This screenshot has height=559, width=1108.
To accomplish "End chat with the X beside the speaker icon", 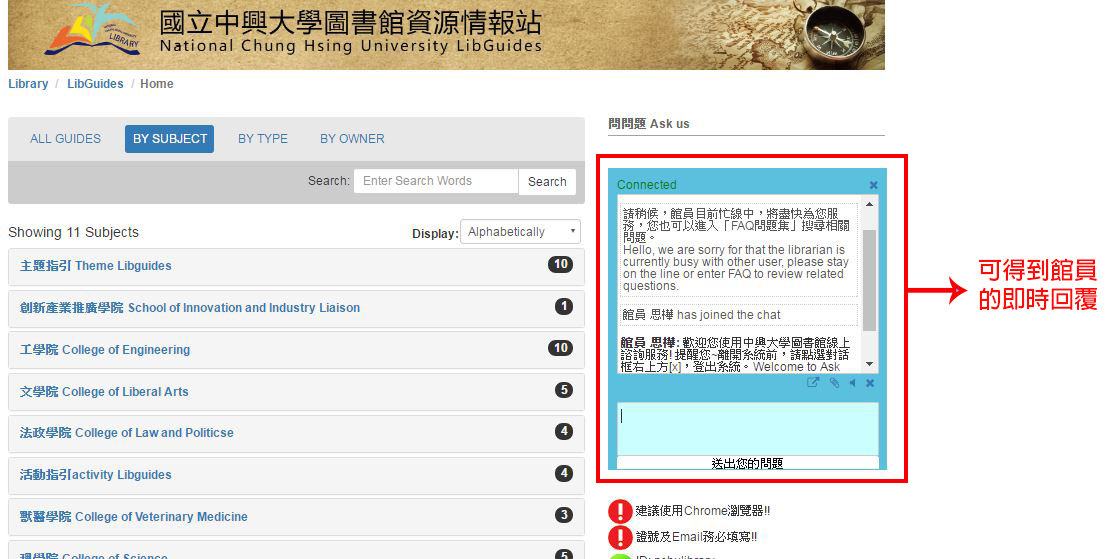I will point(870,383).
